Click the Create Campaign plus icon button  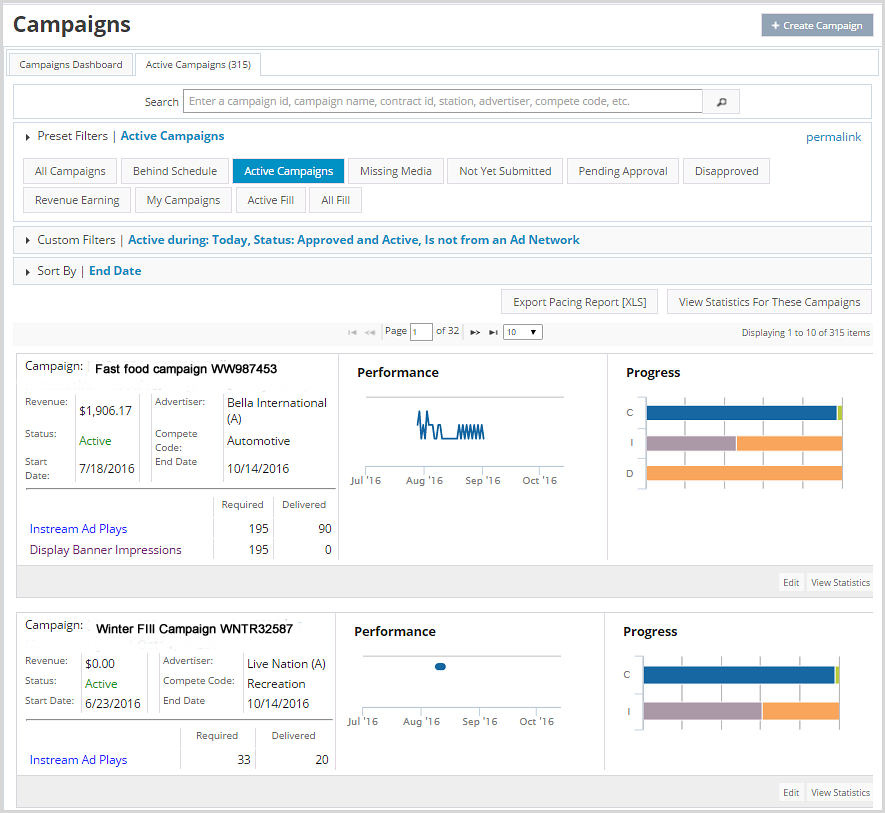[x=816, y=25]
